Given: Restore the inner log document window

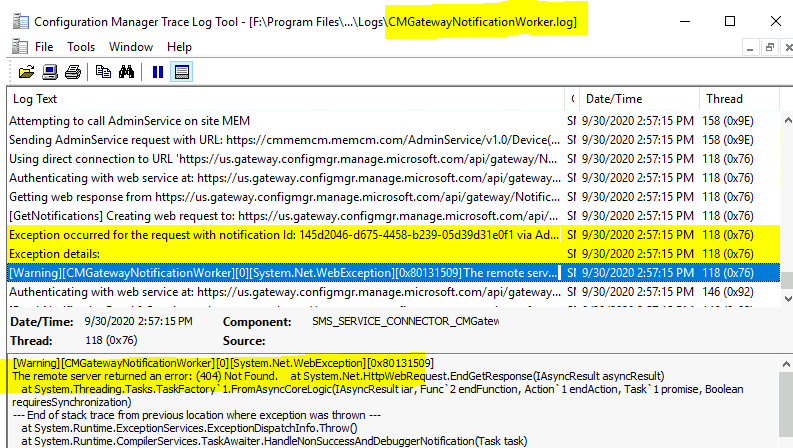Looking at the screenshot, I should [x=769, y=48].
